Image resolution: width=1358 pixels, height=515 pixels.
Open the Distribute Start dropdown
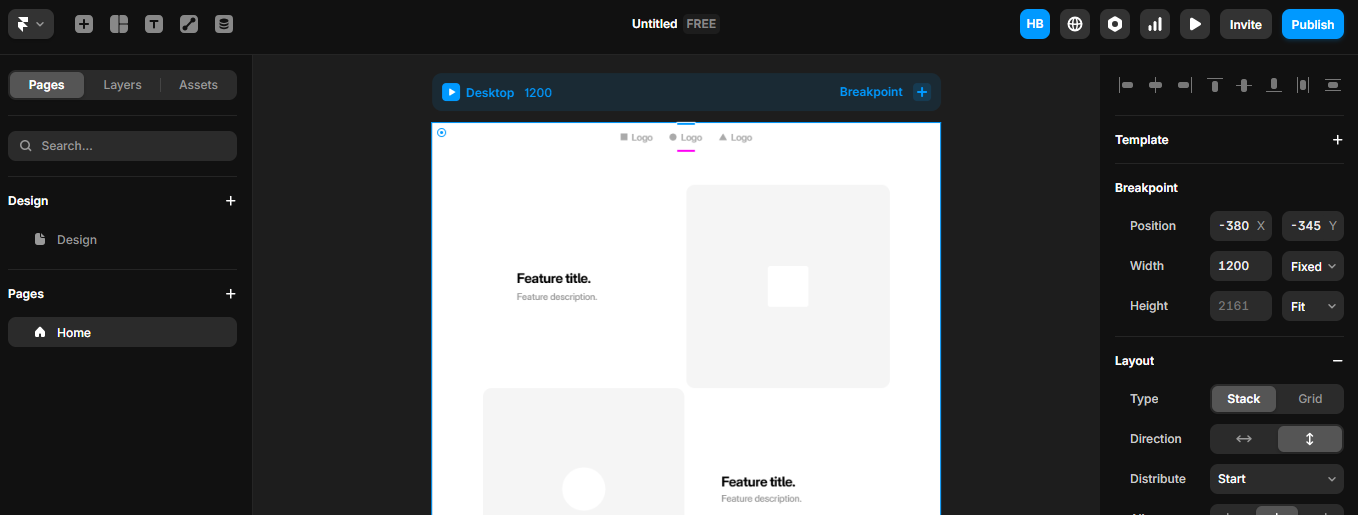[1277, 479]
